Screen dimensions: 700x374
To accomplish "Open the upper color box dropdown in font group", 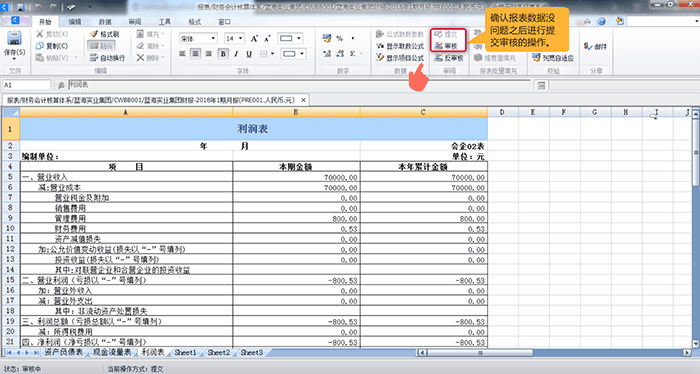I will point(299,38).
